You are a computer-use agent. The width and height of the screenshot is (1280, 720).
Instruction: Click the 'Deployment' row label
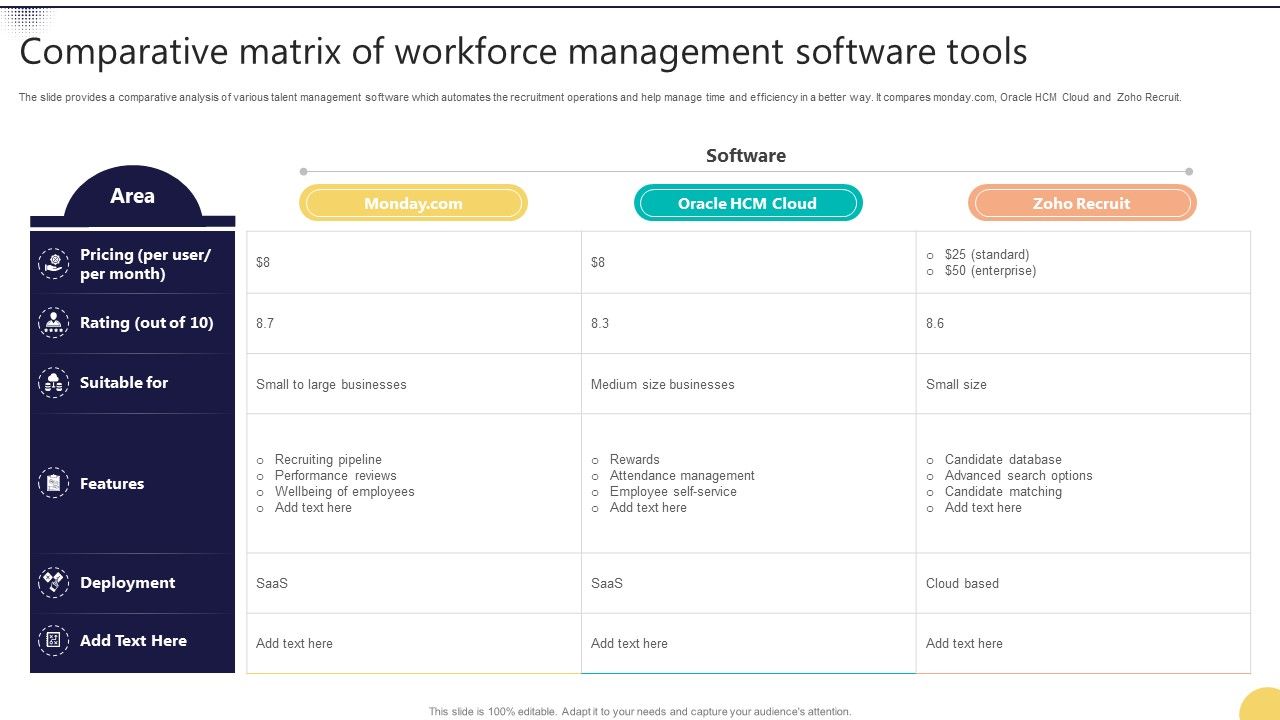click(127, 583)
